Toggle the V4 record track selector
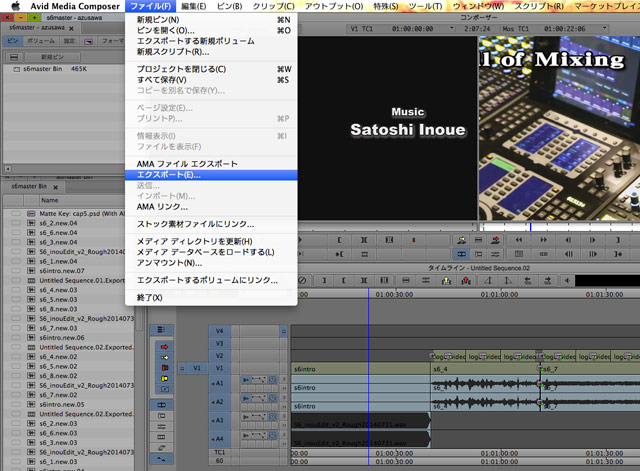Screen dimensions: 640x471 tap(220, 331)
